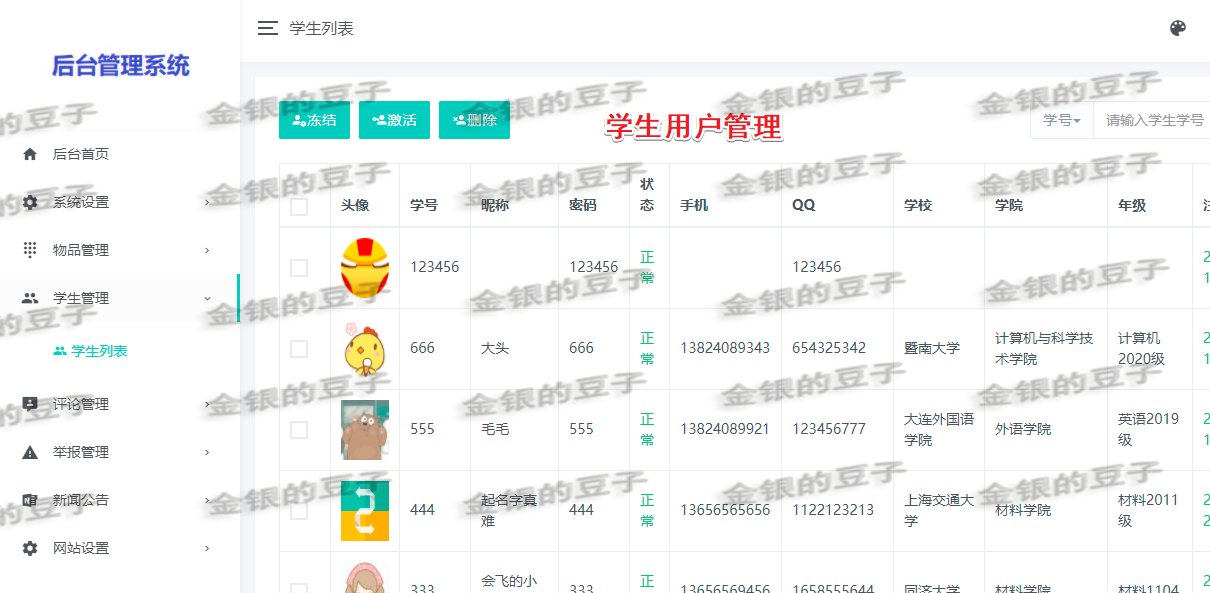The image size is (1210, 593).
Task: Click the grid icon beside 物品管理
Action: [x=30, y=250]
